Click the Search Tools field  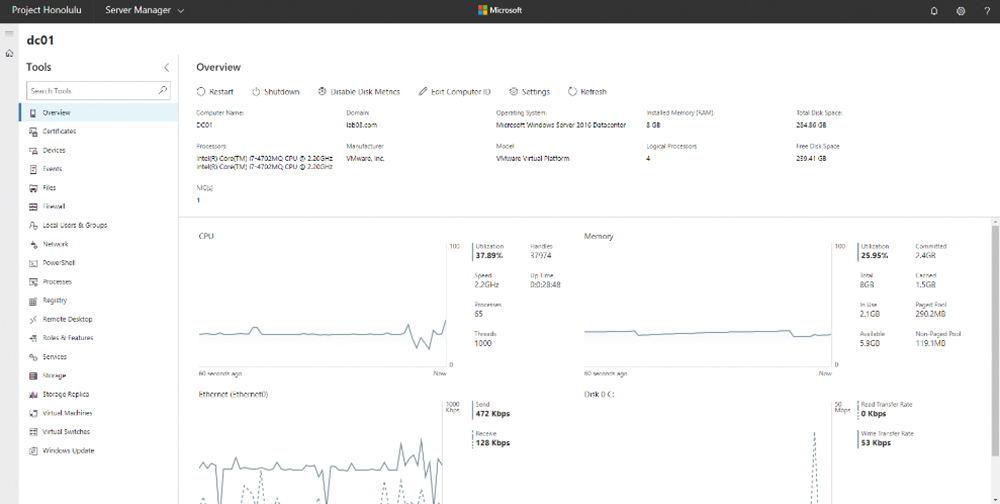pyautogui.click(x=98, y=91)
